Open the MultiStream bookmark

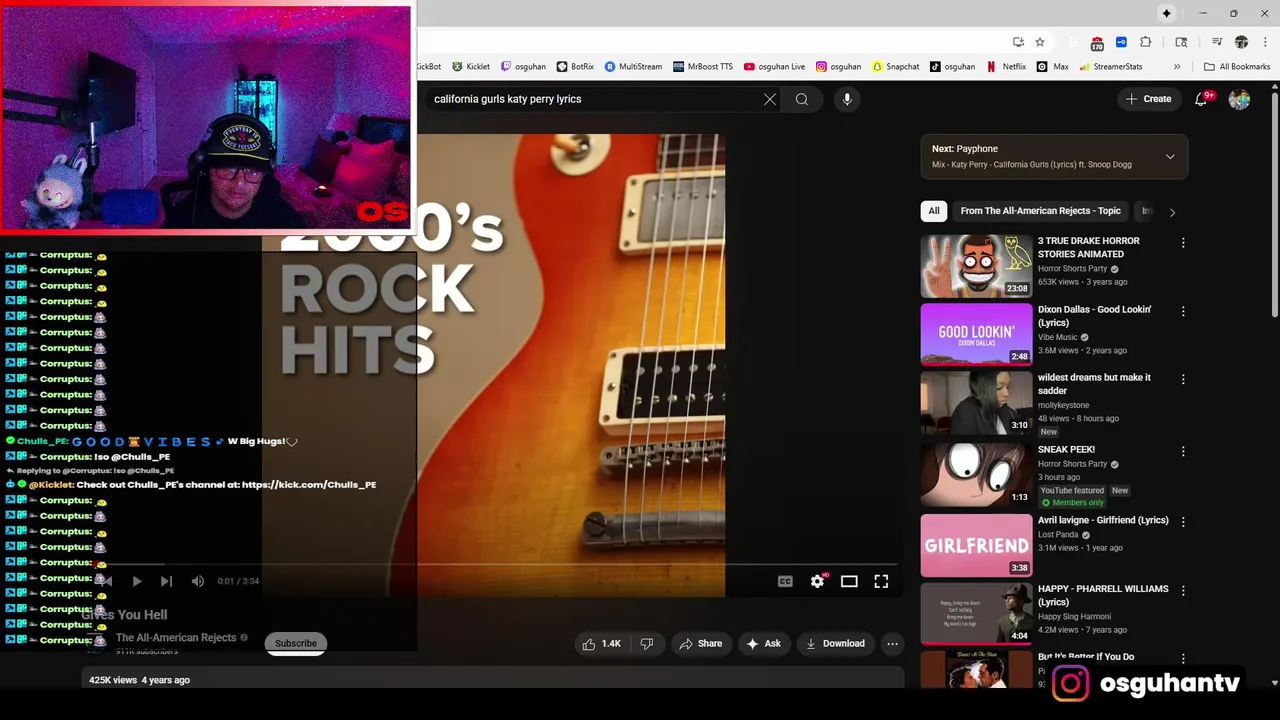click(x=633, y=67)
